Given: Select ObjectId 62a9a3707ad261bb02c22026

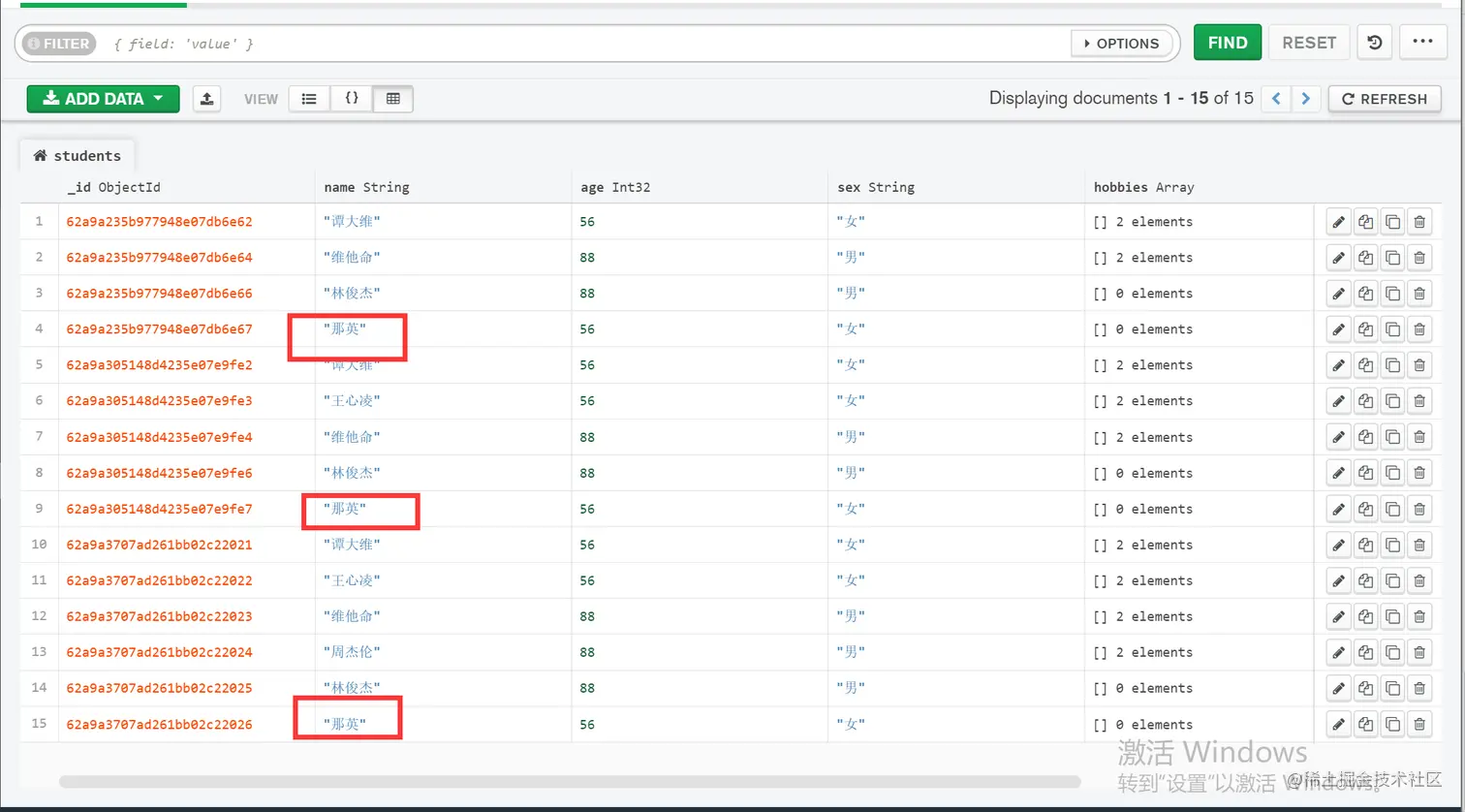Looking at the screenshot, I should [159, 724].
